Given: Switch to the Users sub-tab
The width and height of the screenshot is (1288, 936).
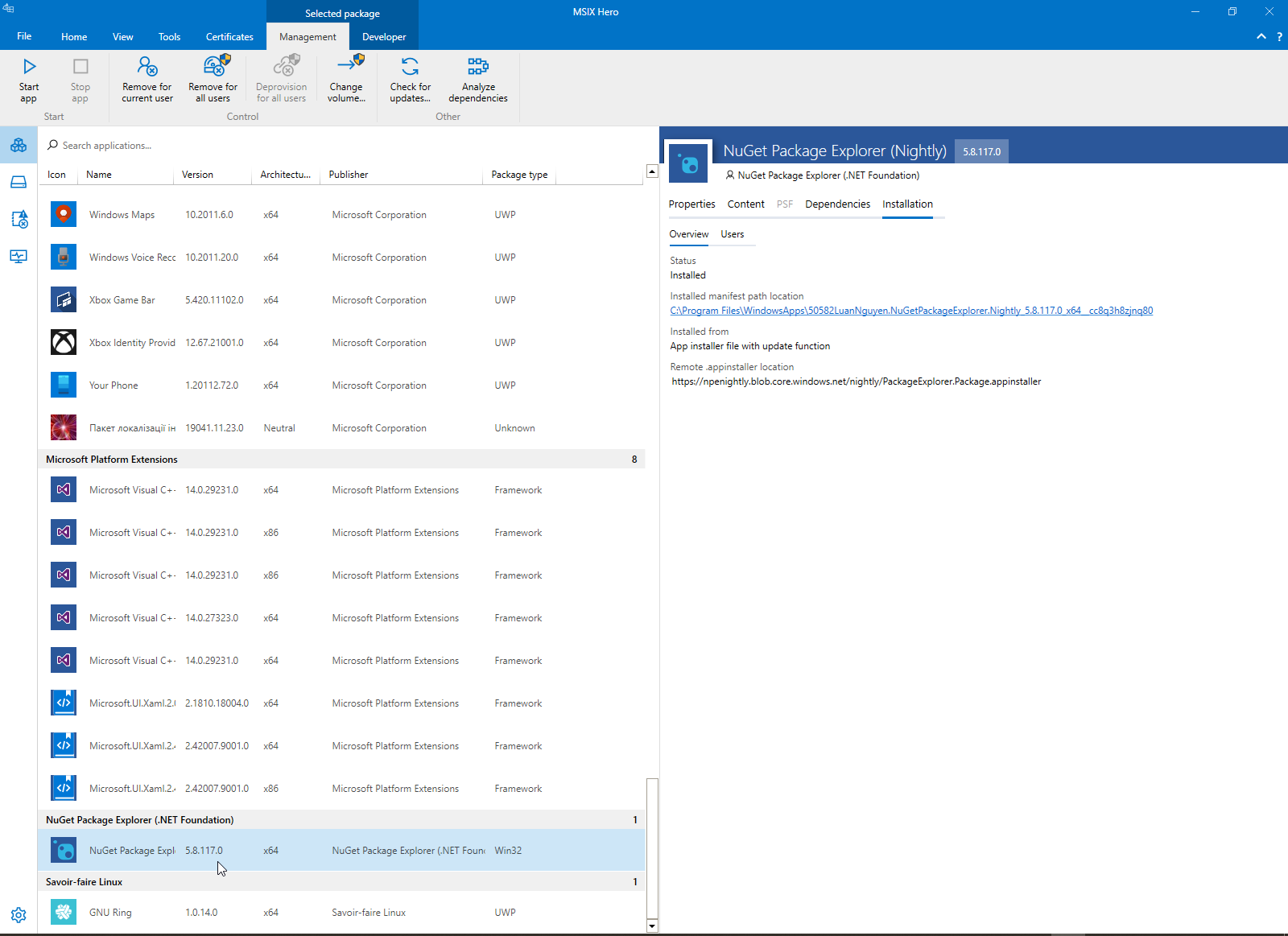Looking at the screenshot, I should click(733, 234).
